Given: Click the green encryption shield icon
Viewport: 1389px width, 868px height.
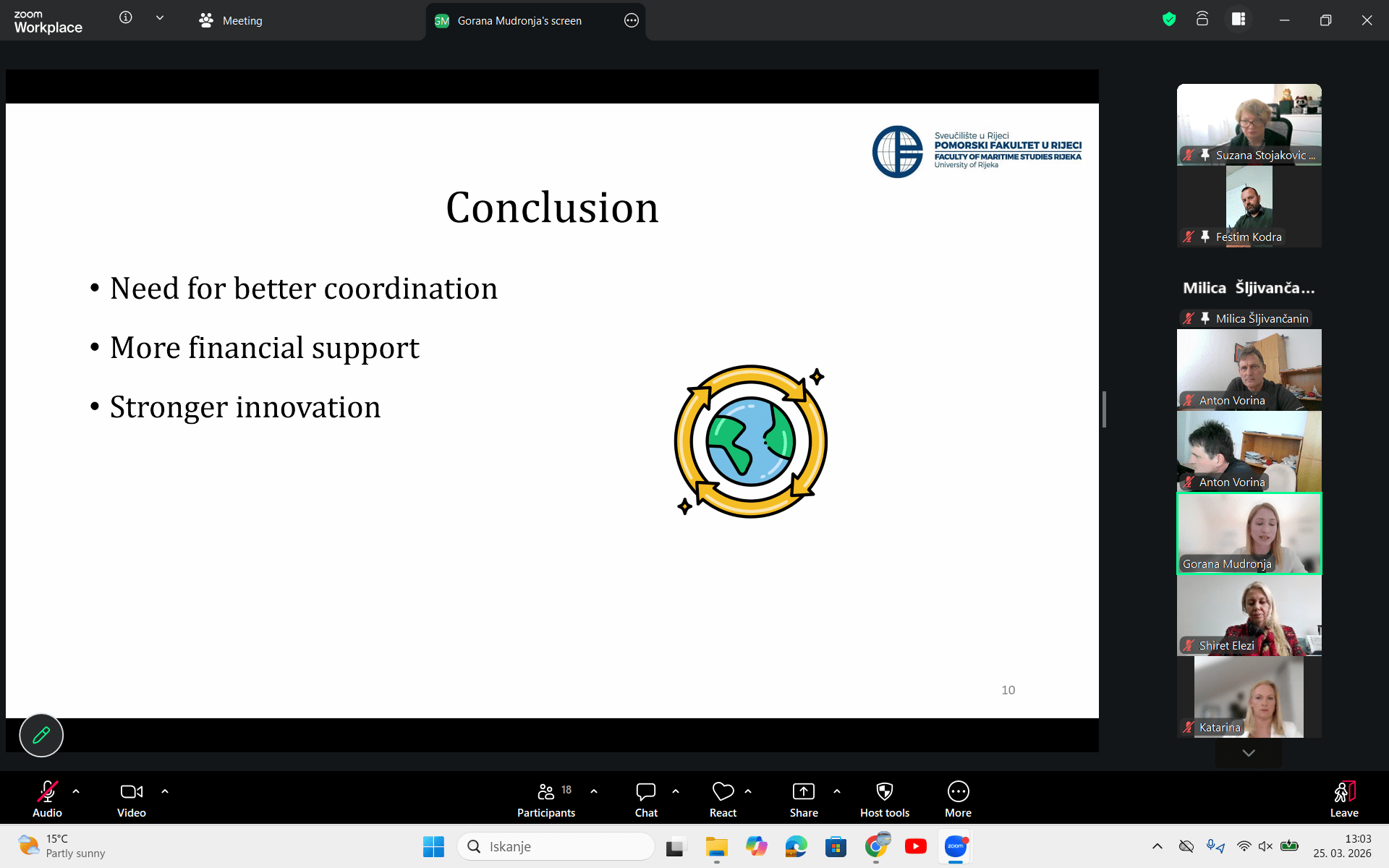Looking at the screenshot, I should click(x=1169, y=20).
